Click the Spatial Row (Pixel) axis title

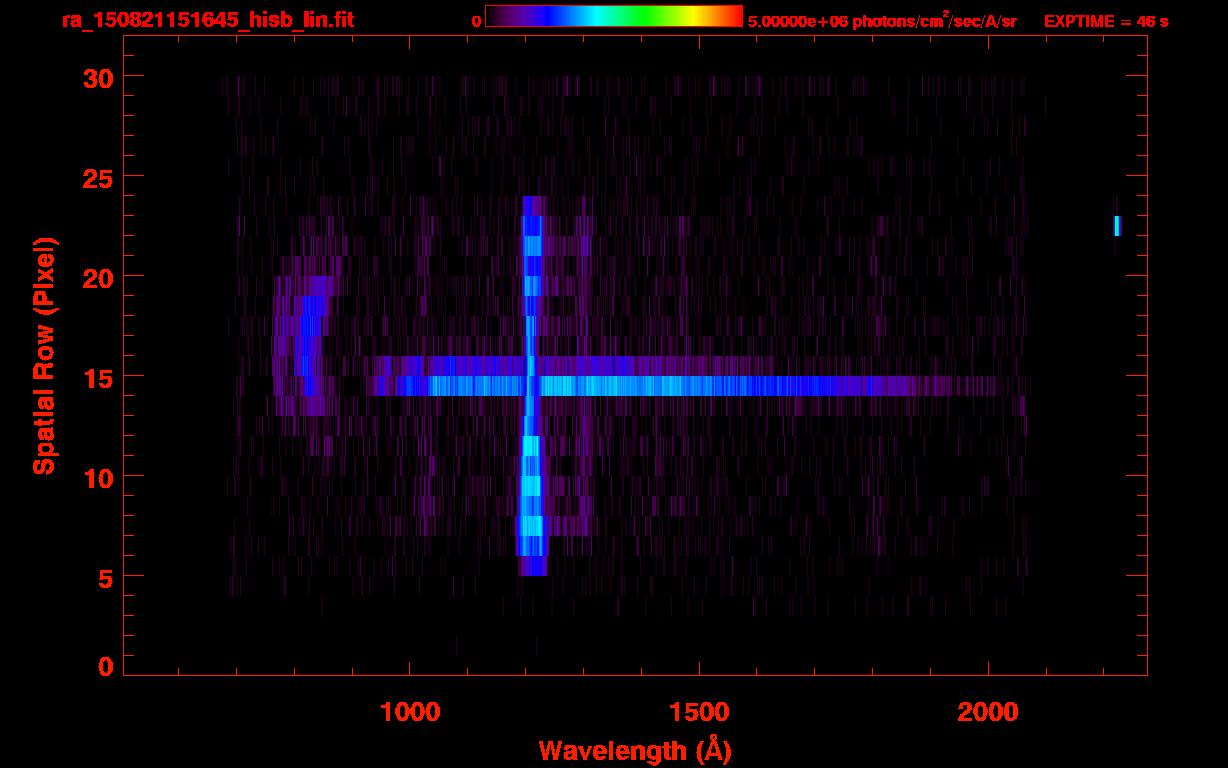(x=43, y=356)
